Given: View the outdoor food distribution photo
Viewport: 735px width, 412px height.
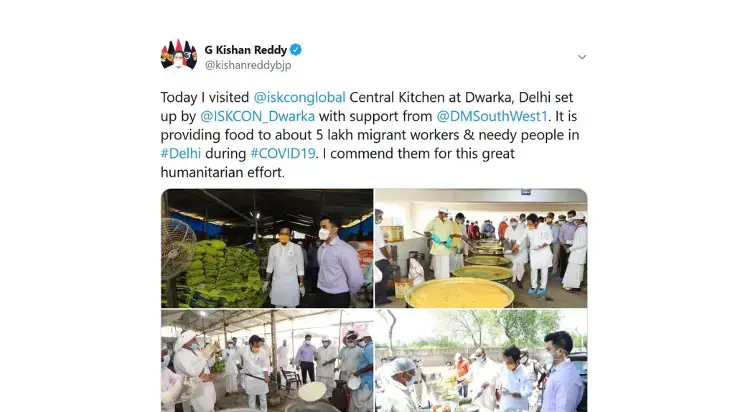Looking at the screenshot, I should (x=481, y=360).
